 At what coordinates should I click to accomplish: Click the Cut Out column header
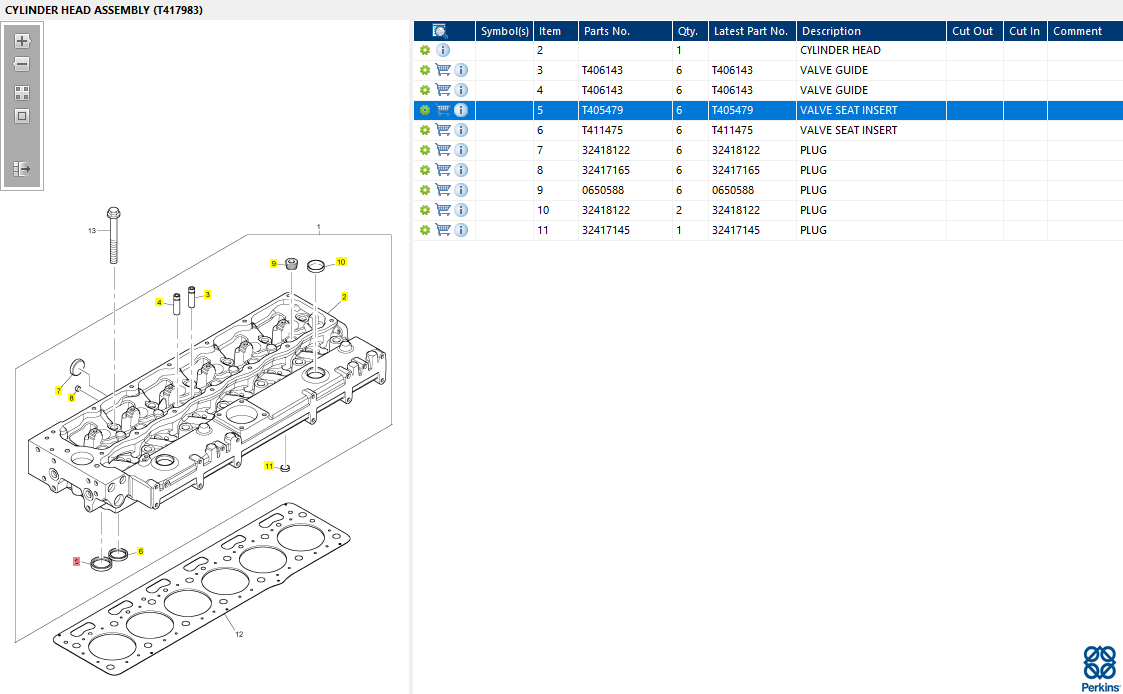[x=974, y=31]
